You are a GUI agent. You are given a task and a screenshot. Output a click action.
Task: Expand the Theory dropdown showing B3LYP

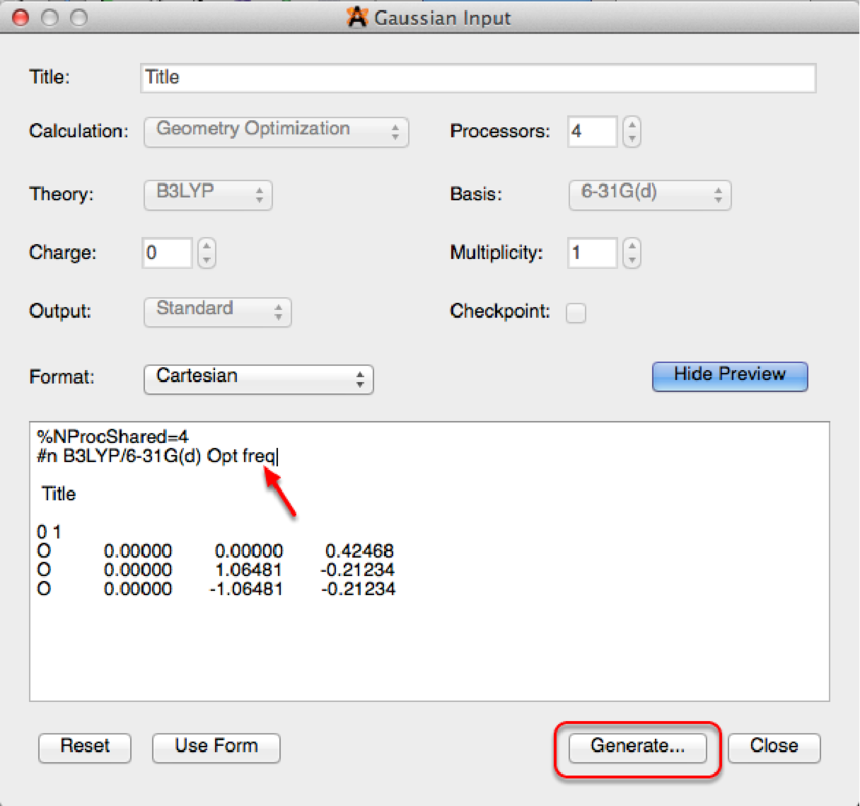[x=208, y=194]
